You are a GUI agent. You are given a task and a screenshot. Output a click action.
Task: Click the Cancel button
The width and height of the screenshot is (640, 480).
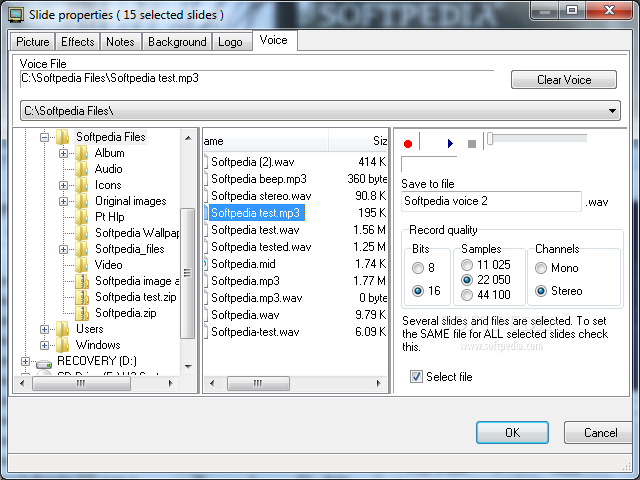coord(600,432)
